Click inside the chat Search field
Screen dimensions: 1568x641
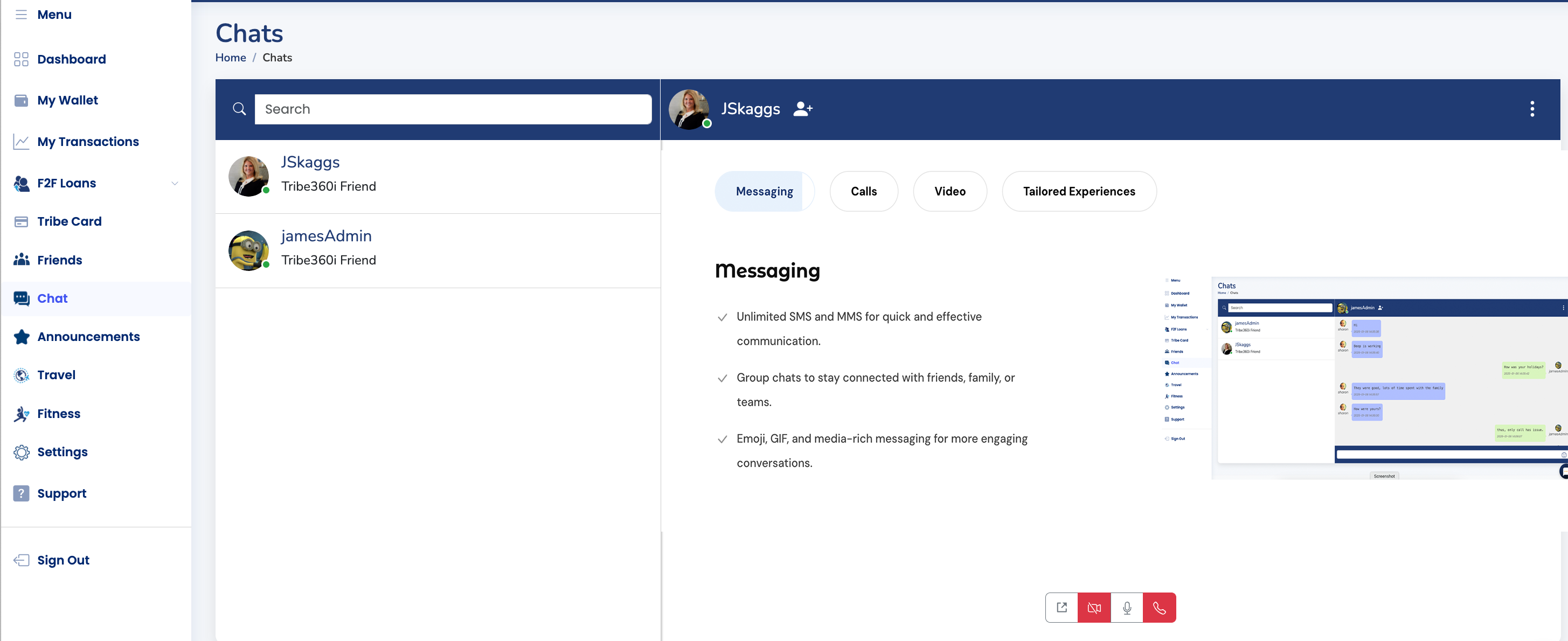[453, 109]
